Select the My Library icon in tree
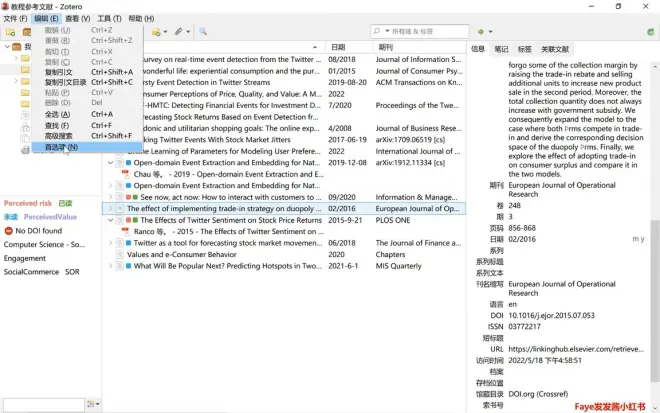The width and height of the screenshot is (660, 413). pos(17,46)
